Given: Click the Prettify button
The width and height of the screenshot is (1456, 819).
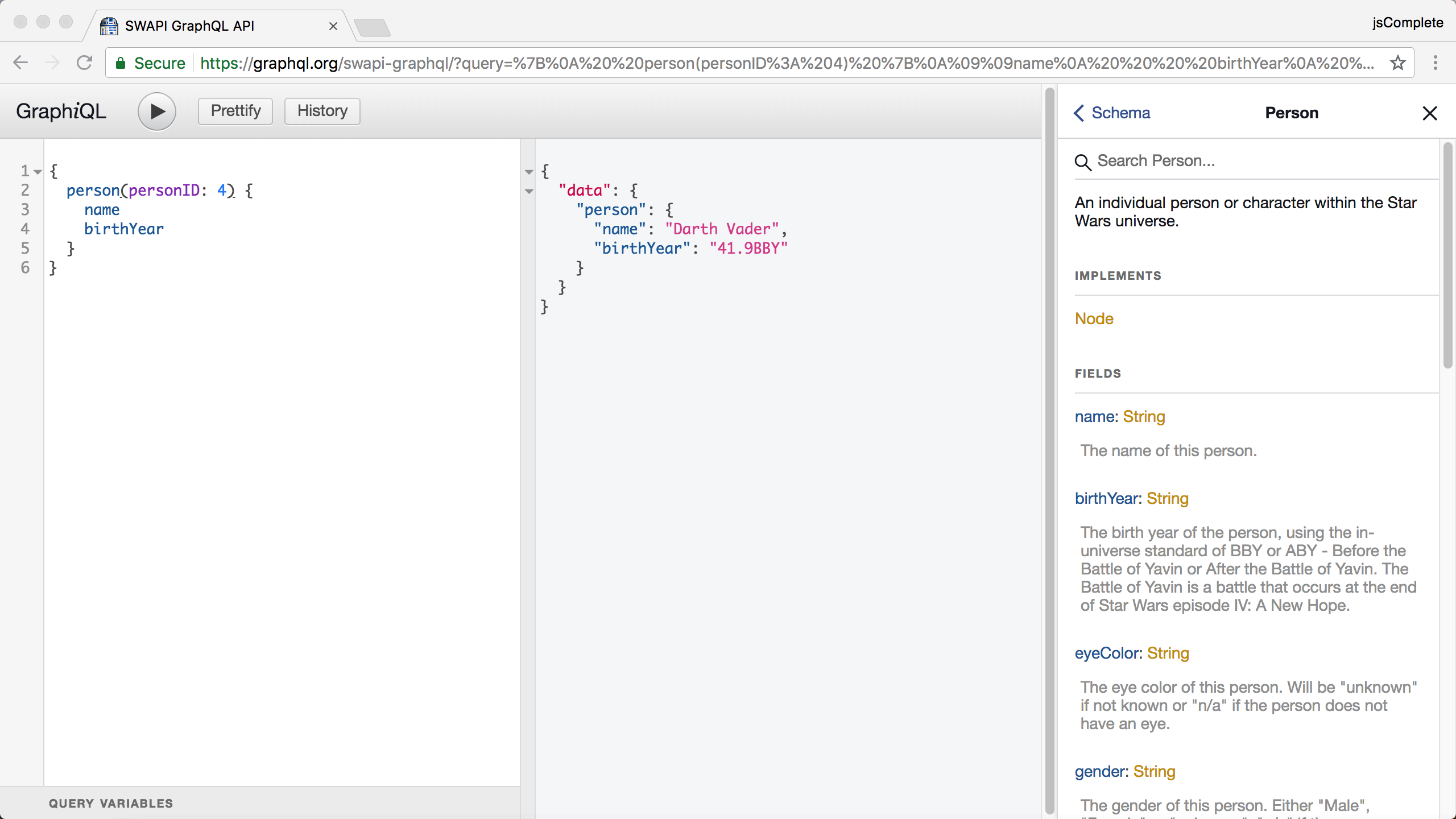Looking at the screenshot, I should (x=235, y=111).
